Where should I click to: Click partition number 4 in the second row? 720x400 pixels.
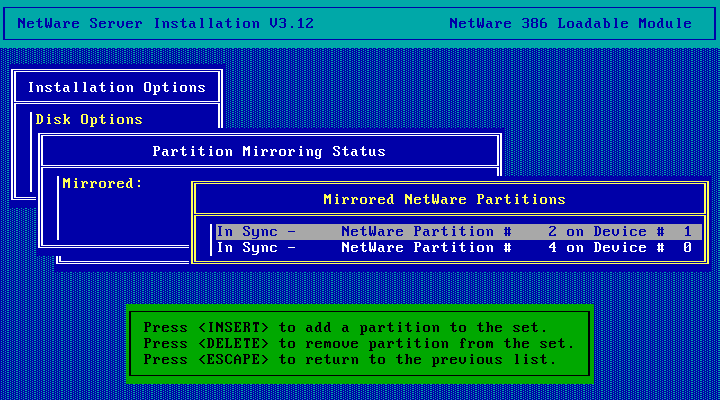click(552, 247)
